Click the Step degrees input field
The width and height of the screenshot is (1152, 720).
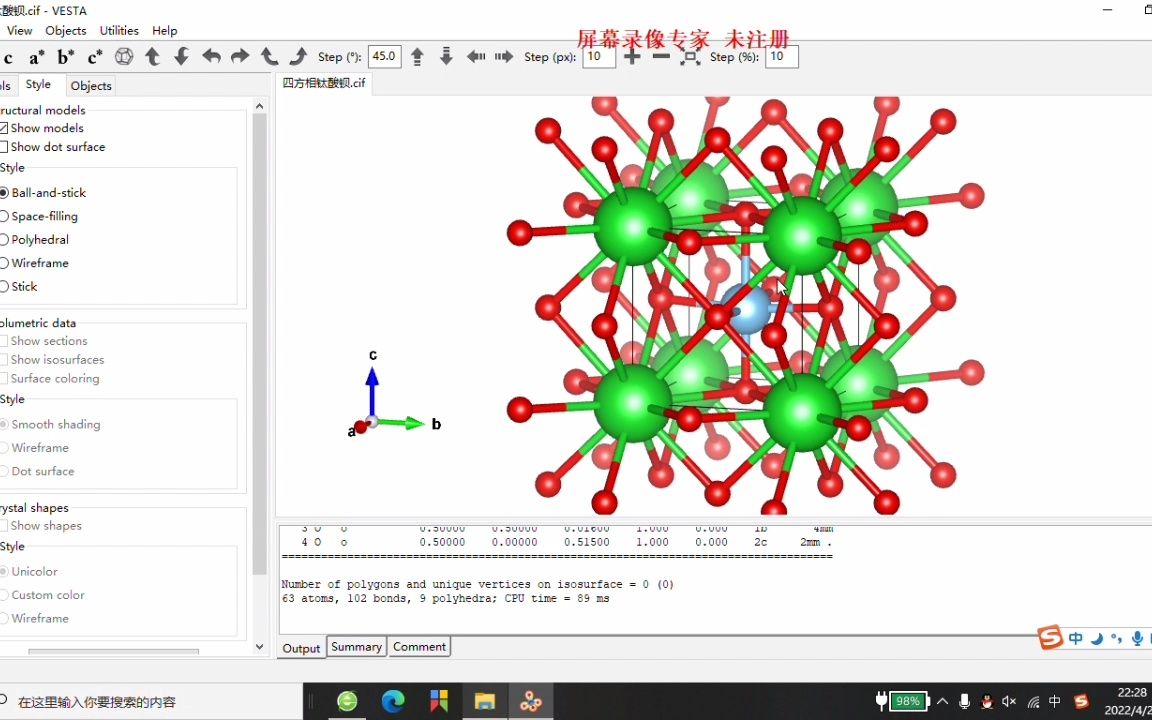point(385,57)
